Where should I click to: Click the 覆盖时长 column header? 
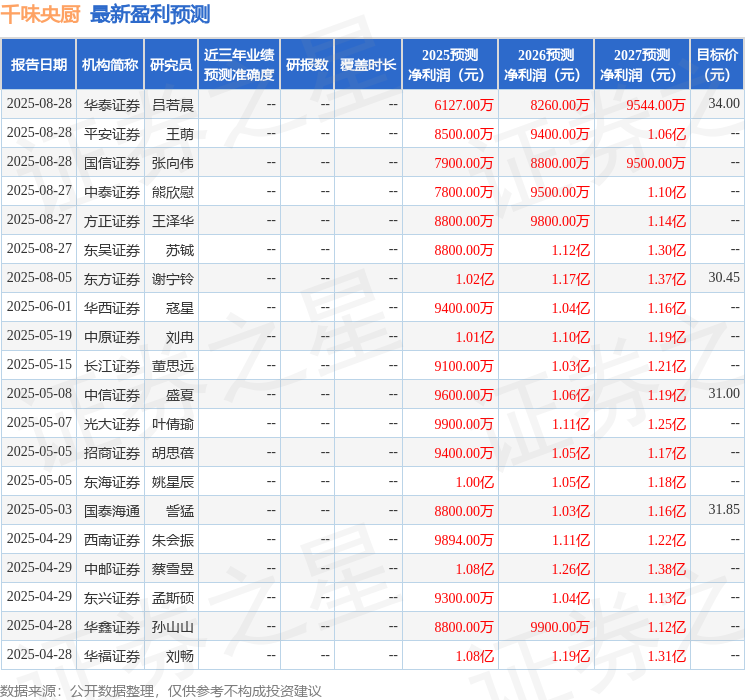click(x=368, y=65)
